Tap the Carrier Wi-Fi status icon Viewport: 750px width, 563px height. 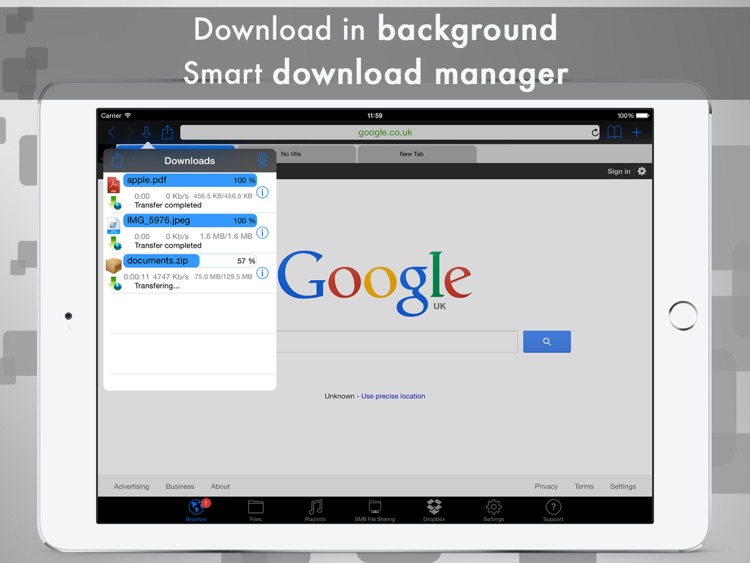click(128, 115)
